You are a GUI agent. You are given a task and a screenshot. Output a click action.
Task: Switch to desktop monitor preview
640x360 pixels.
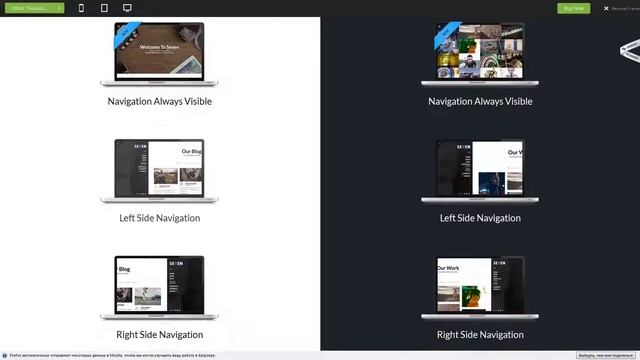pyautogui.click(x=127, y=8)
